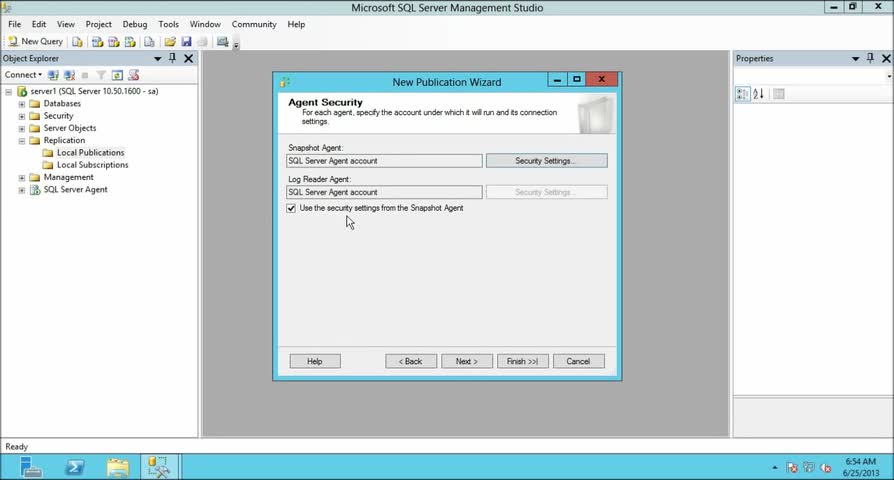Open the Project menu
Image resolution: width=894 pixels, height=480 pixels.
coord(99,25)
